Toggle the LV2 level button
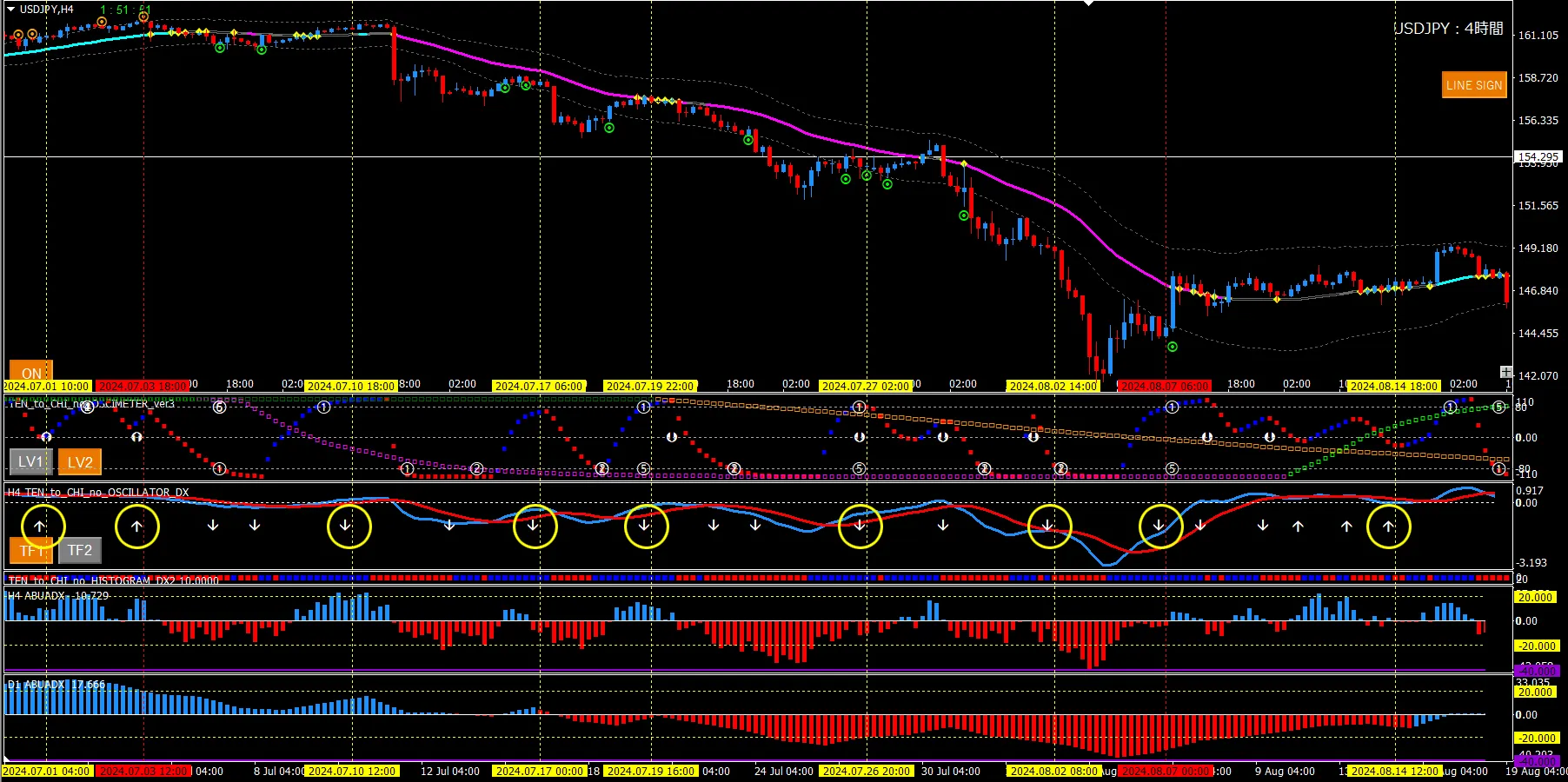Image resolution: width=1568 pixels, height=782 pixels. 80,462
